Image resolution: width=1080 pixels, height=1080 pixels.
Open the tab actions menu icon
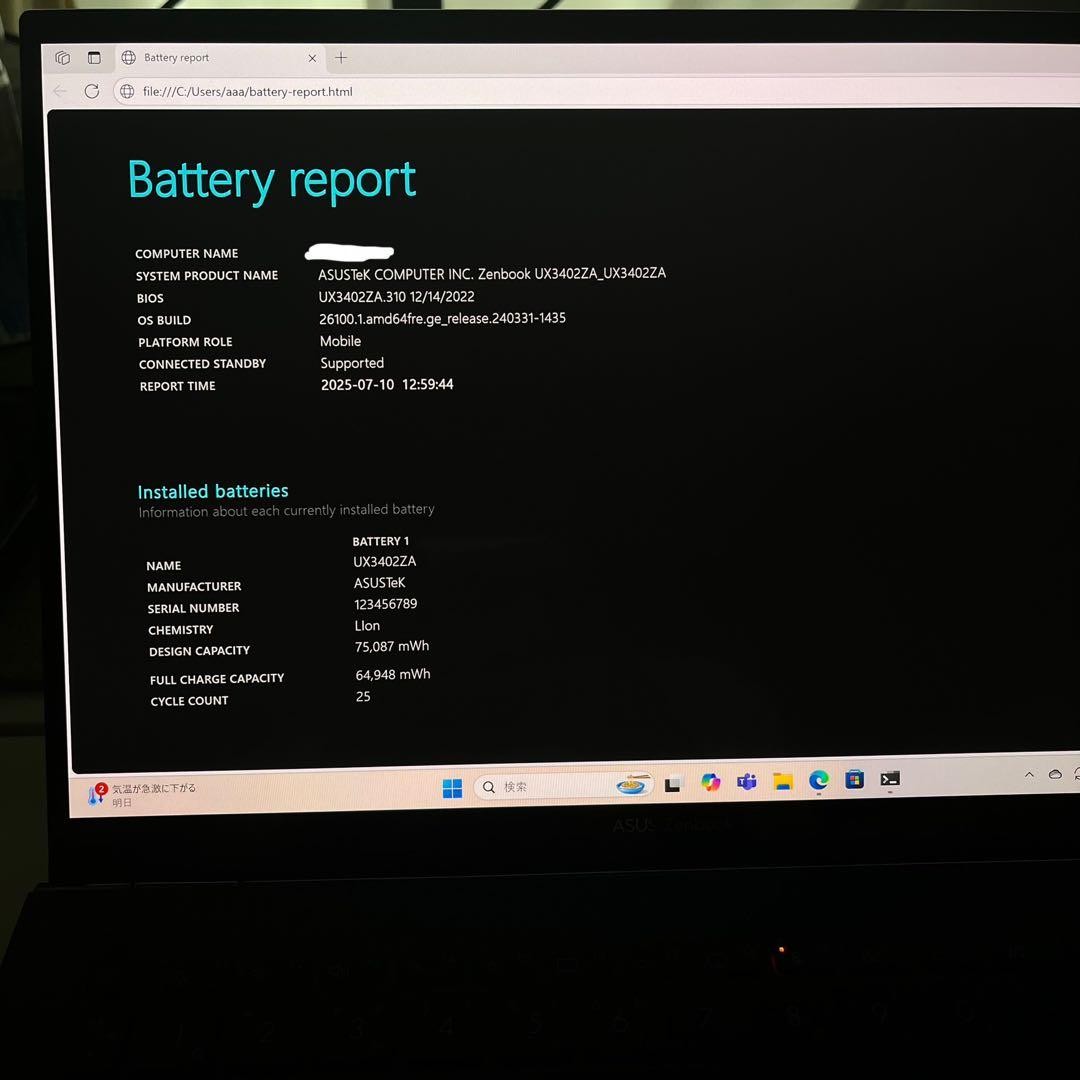(x=94, y=58)
